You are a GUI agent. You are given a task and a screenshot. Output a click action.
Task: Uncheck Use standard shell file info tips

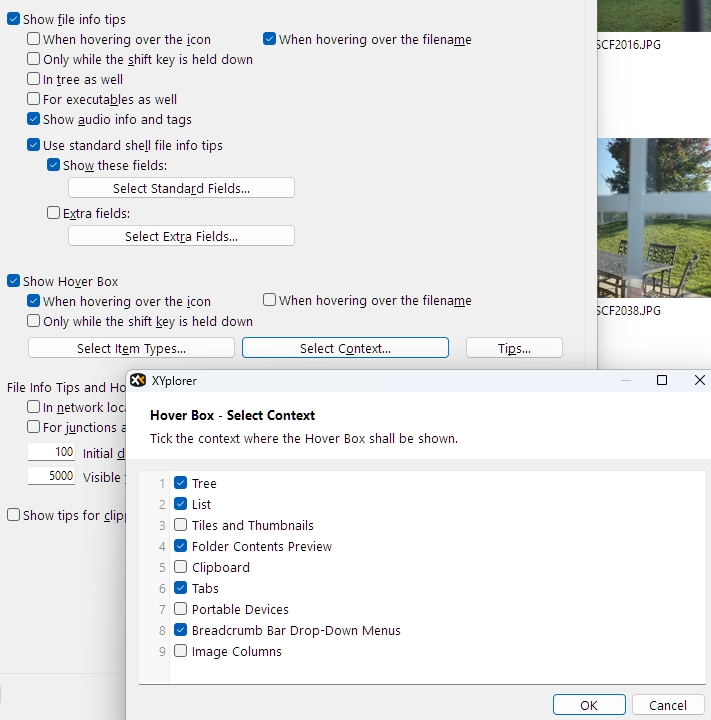(34, 145)
